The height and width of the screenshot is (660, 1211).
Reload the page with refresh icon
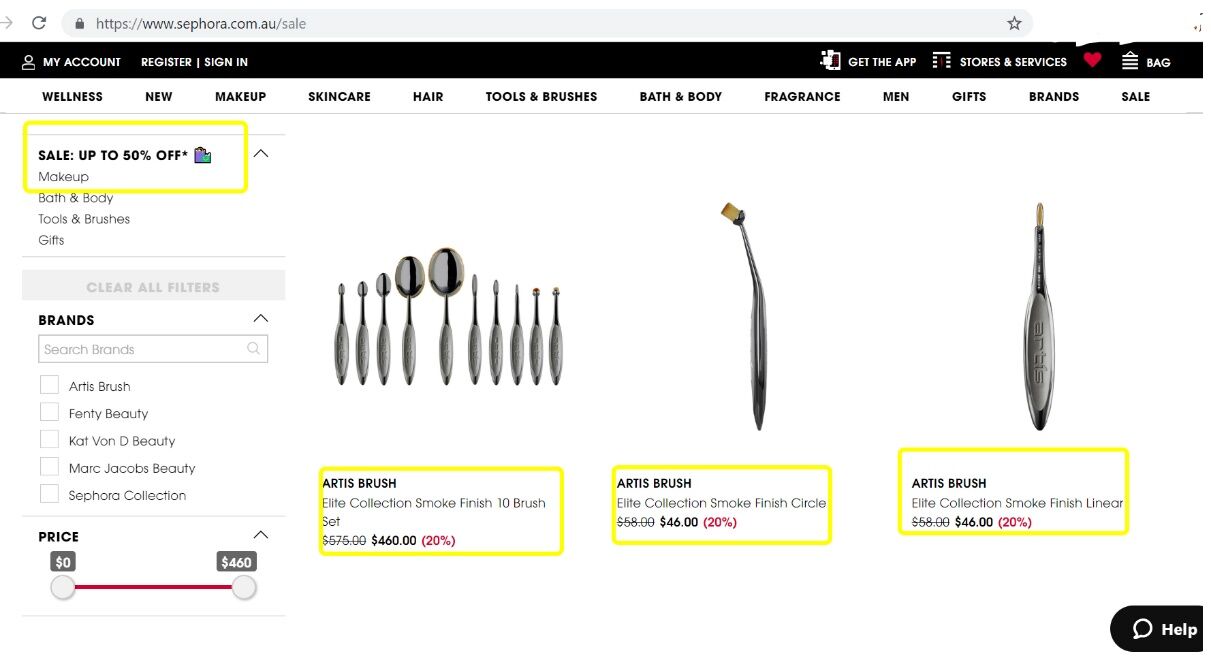click(39, 23)
